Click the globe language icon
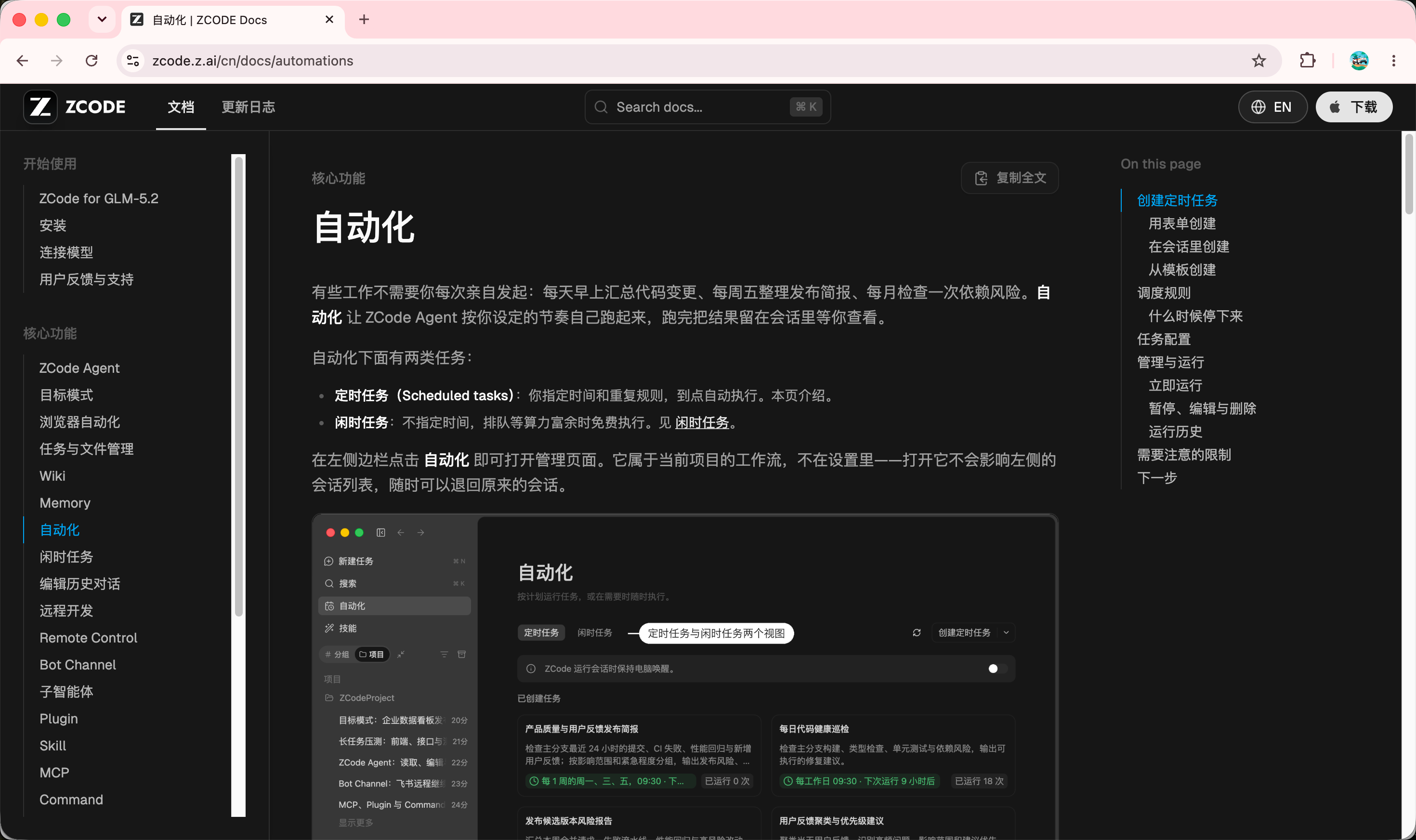 pos(1258,107)
